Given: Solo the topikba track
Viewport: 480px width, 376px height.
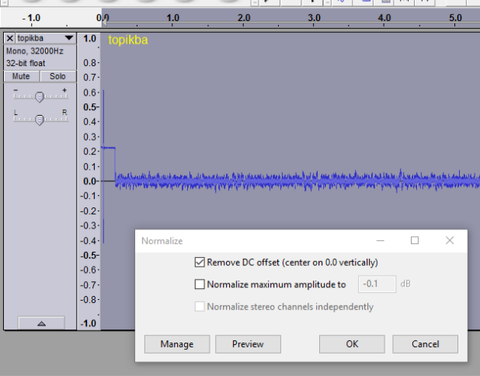Looking at the screenshot, I should coord(58,76).
